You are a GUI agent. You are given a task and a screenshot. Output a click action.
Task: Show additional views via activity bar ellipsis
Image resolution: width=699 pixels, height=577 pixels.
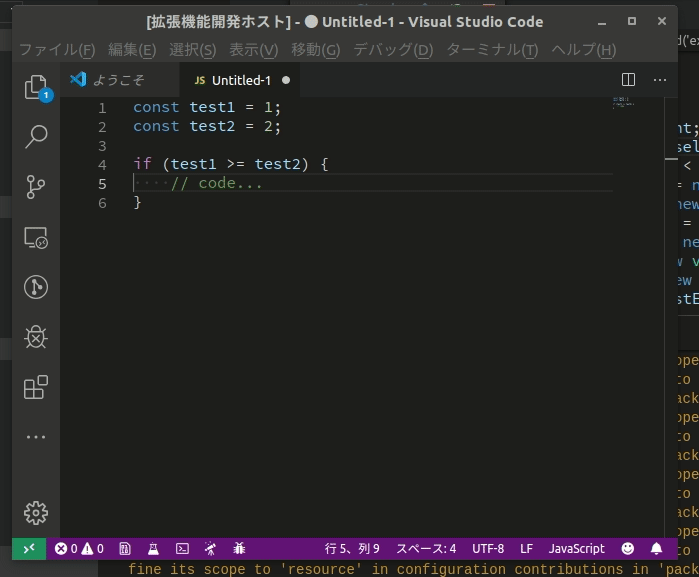[x=36, y=437]
